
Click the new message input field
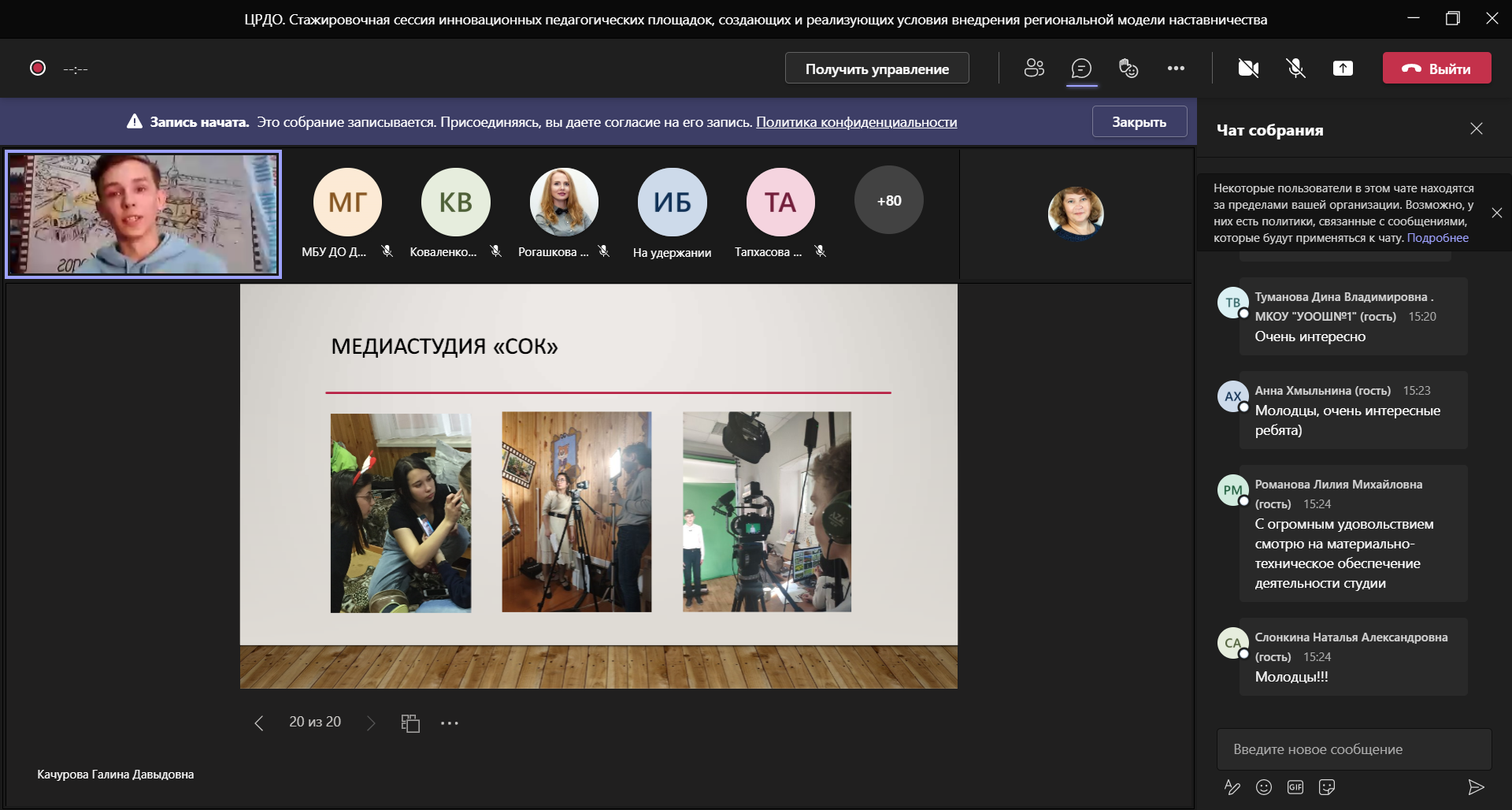point(1353,749)
